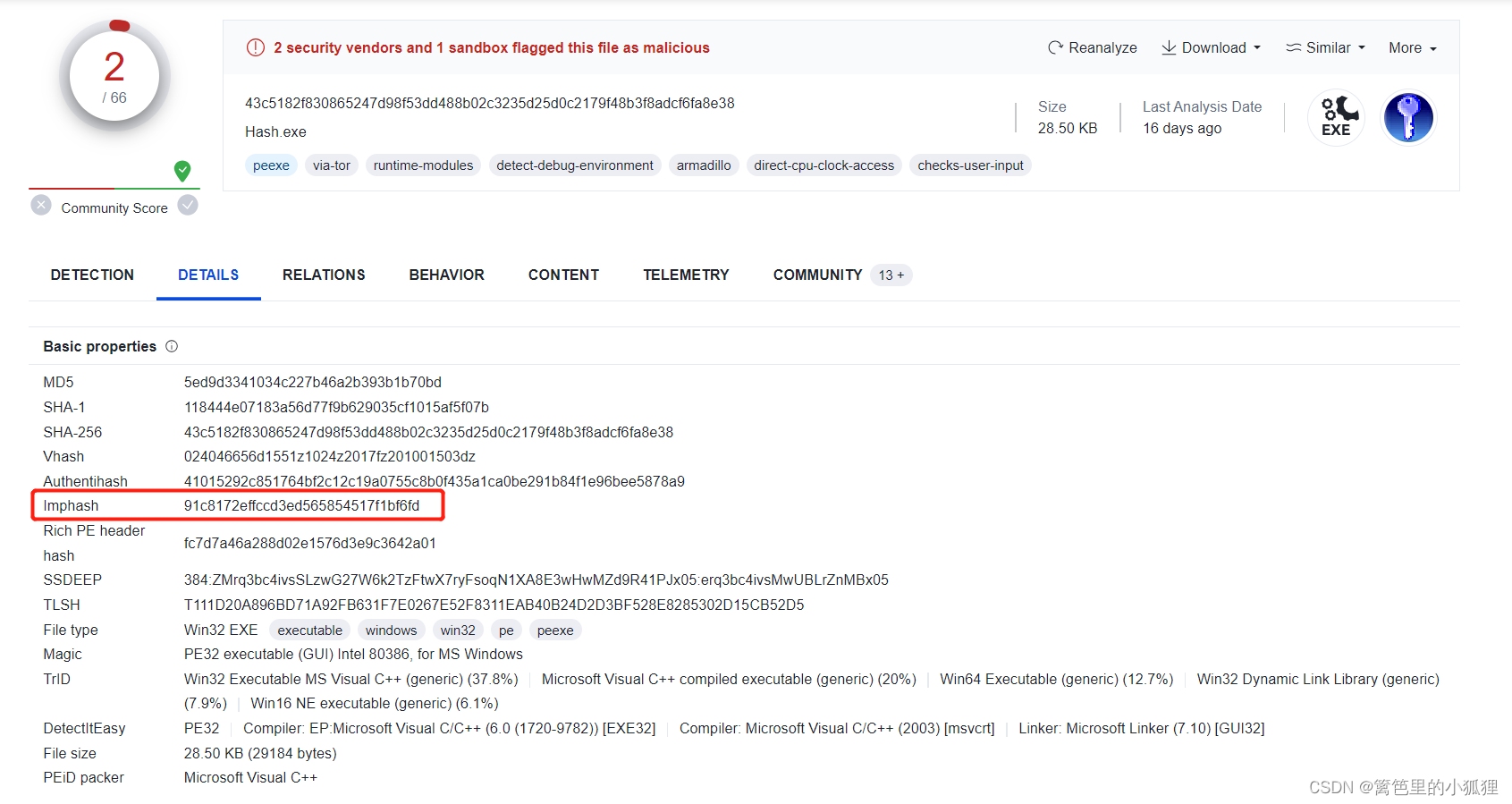Click the SHA-1 hash value
The image size is (1512, 804).
tap(336, 408)
